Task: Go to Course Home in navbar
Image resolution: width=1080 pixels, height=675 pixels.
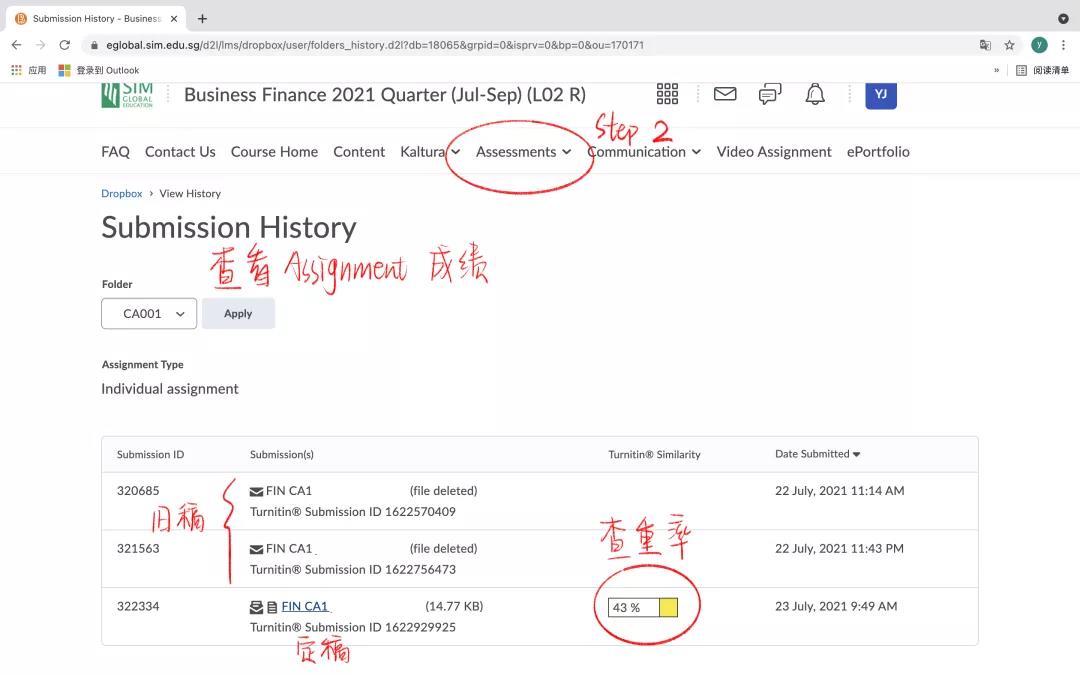Action: (x=274, y=152)
